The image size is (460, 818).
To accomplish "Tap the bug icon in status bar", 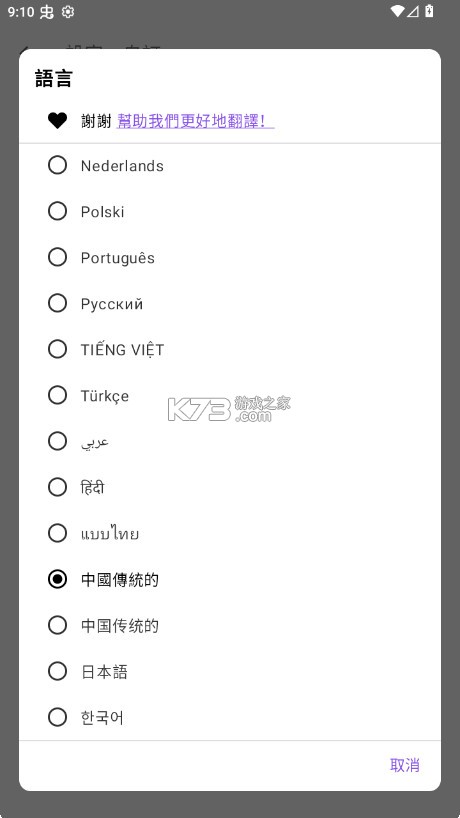I will coord(47,11).
